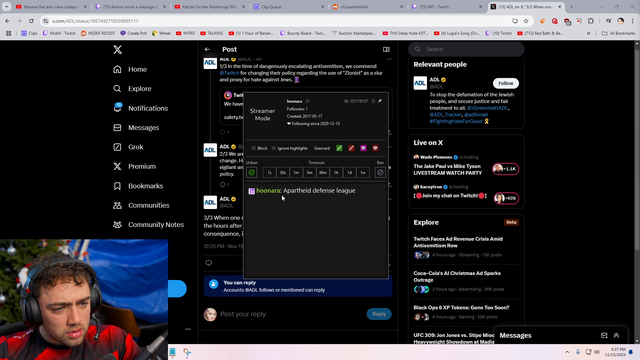Screen dimensions: 640x360
Task: Open Grok in X sidebar
Action: (128, 147)
